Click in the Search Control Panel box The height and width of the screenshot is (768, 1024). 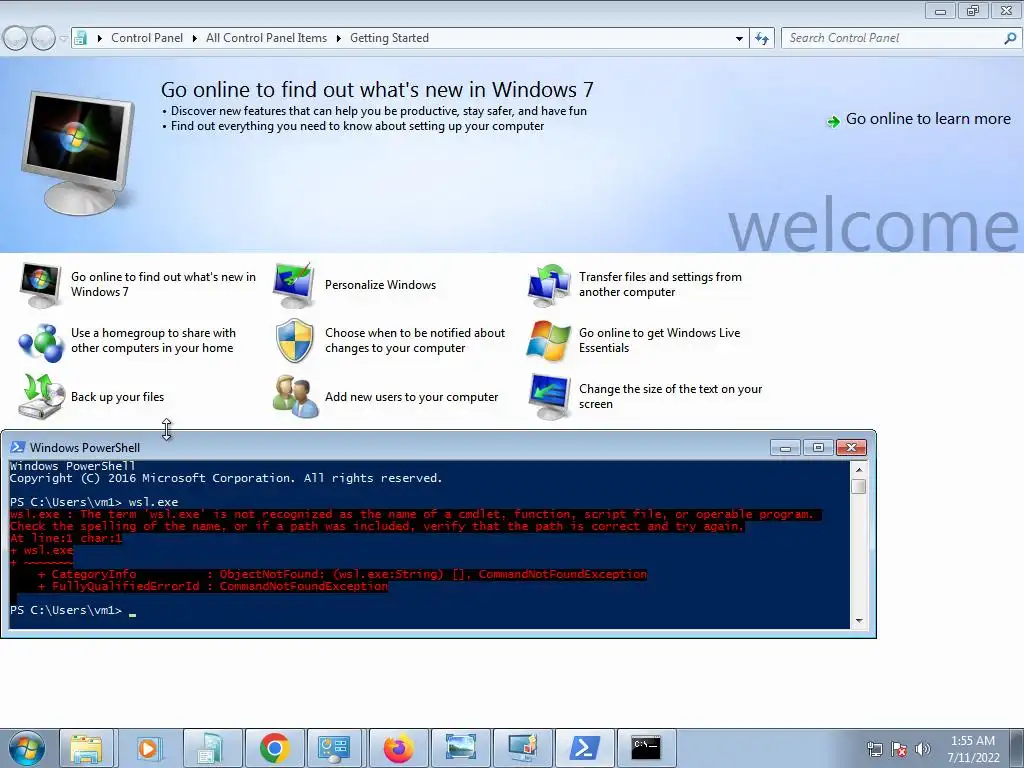(891, 38)
